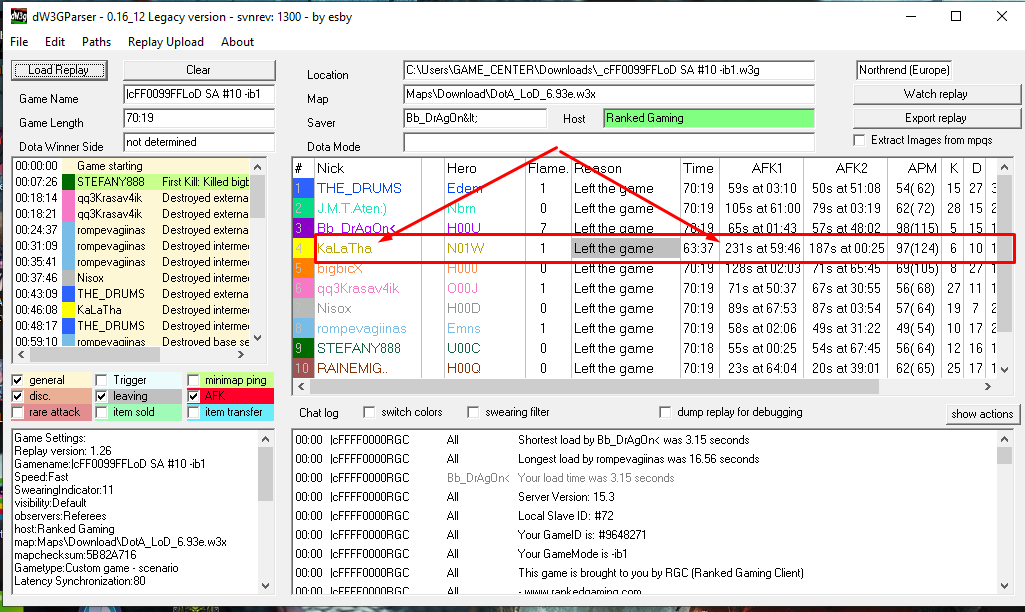Viewport: 1025px width, 612px height.
Task: Click player table horizontal scrollbar right arrow
Action: (988, 386)
